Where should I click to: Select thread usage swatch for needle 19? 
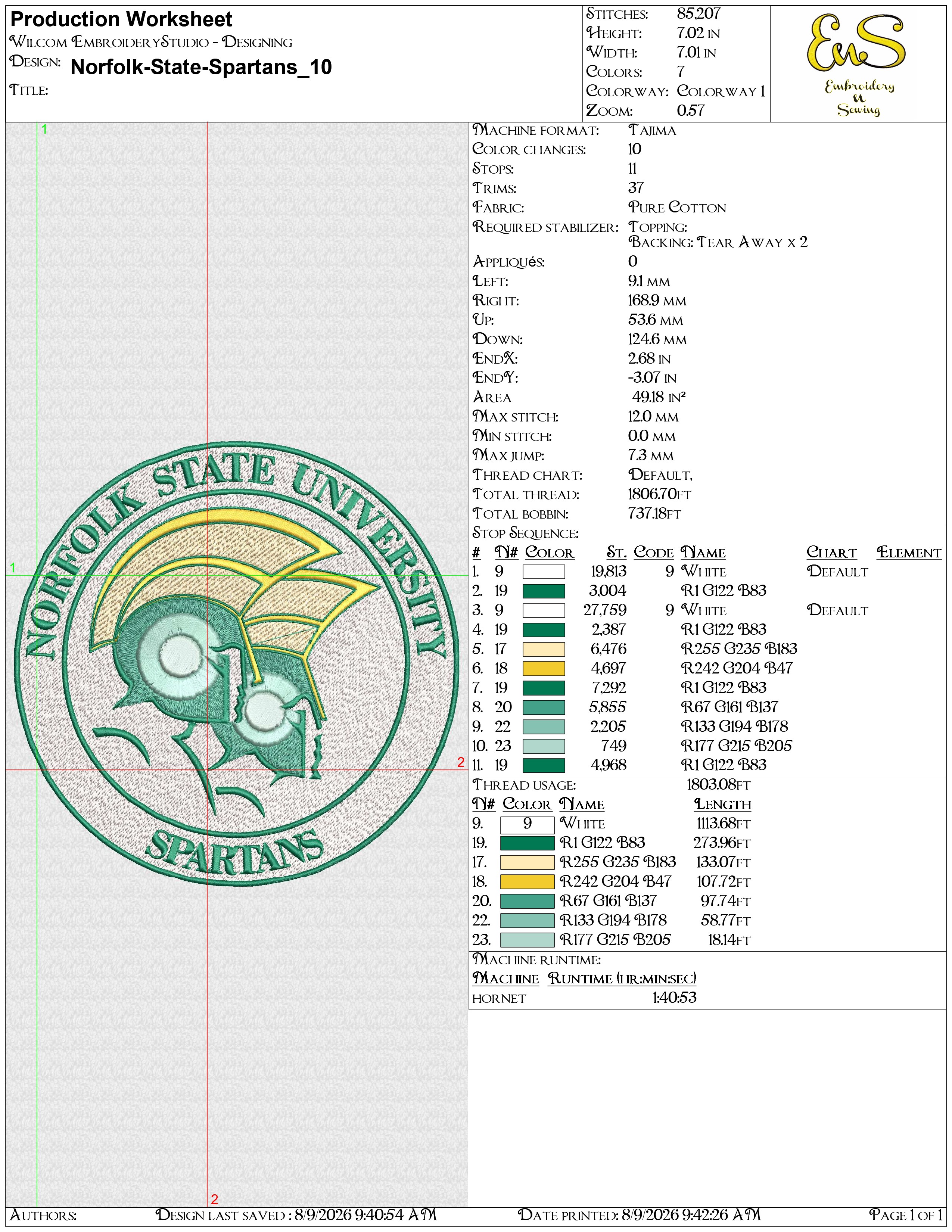[x=527, y=843]
